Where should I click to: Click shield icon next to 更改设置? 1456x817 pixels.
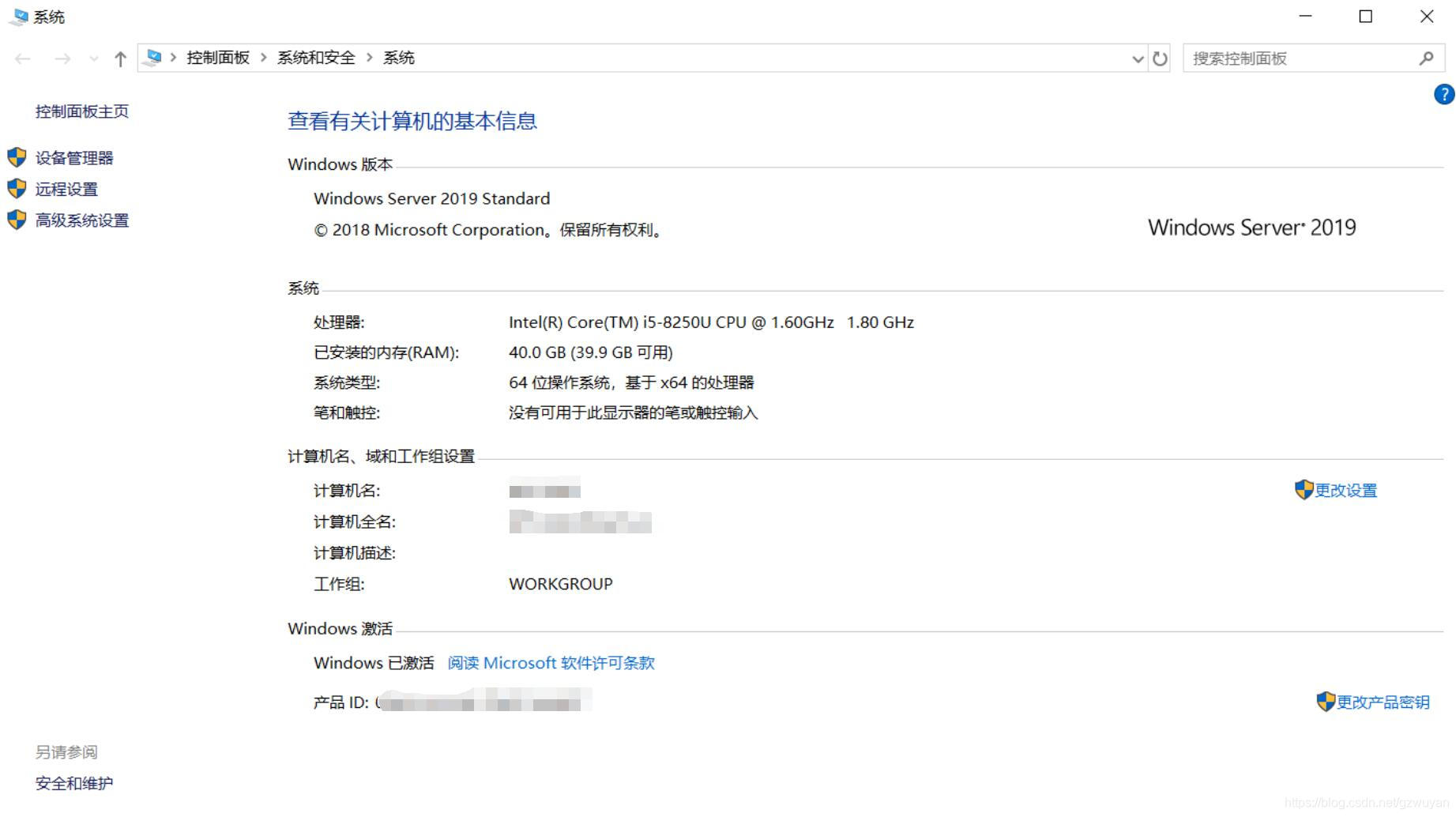pos(1304,490)
